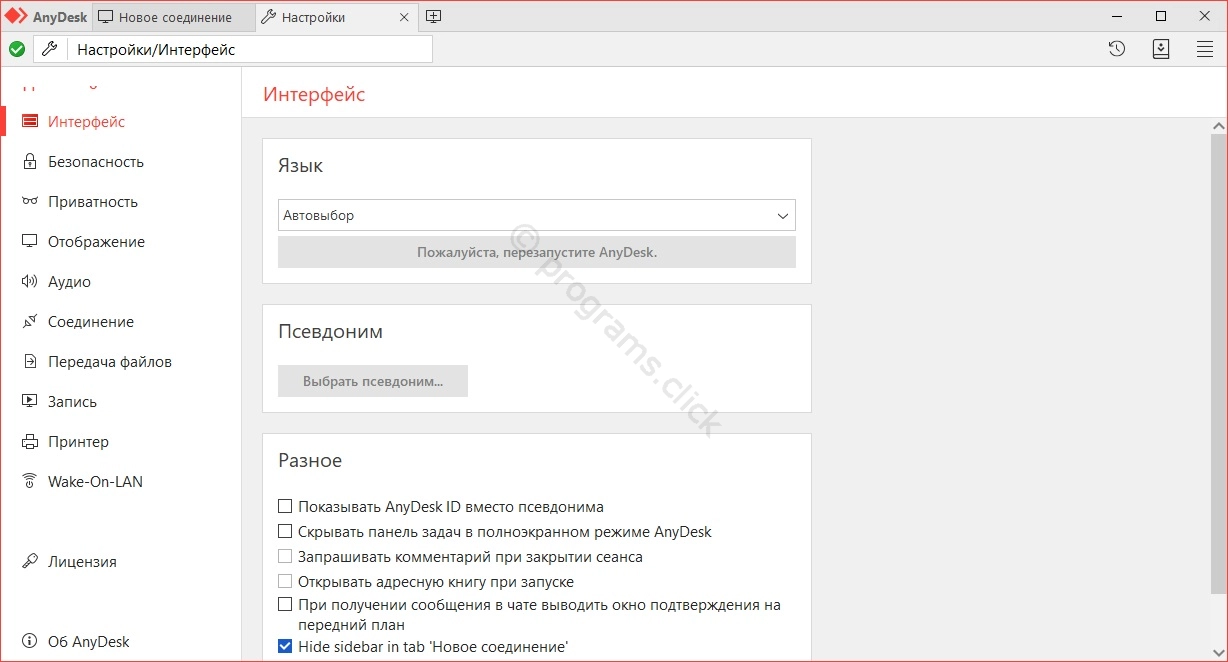This screenshot has height=662, width=1228.
Task: Uncheck 'Hide sidebar in tab' option
Action: (x=285, y=647)
